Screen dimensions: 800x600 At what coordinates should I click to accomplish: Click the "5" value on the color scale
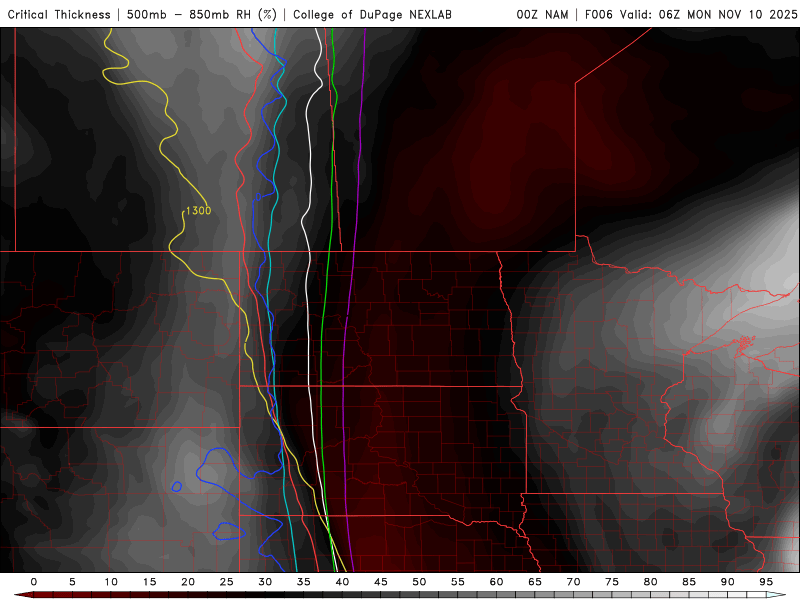pos(72,582)
